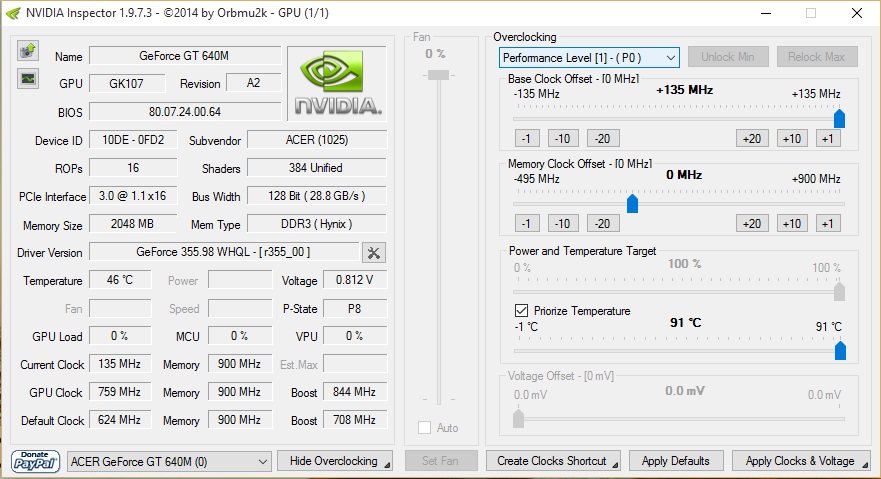Minimize the NVIDIA Inspector window
The width and height of the screenshot is (881, 479).
click(x=766, y=13)
